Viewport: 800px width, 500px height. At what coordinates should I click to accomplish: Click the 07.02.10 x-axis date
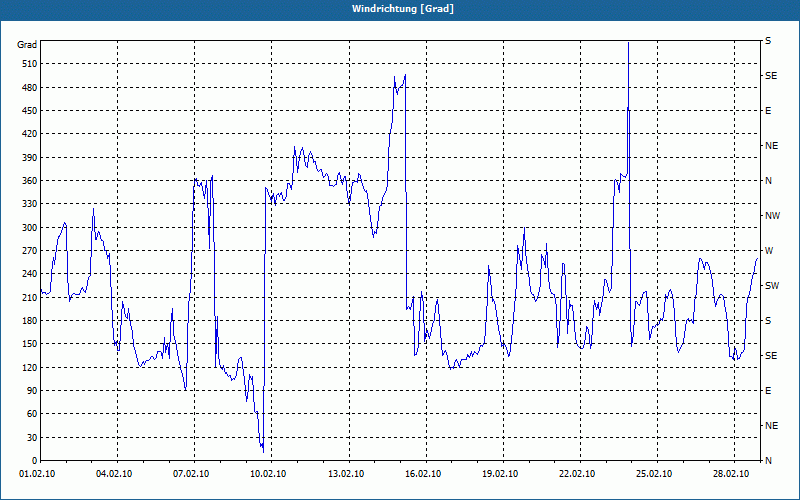coord(191,474)
